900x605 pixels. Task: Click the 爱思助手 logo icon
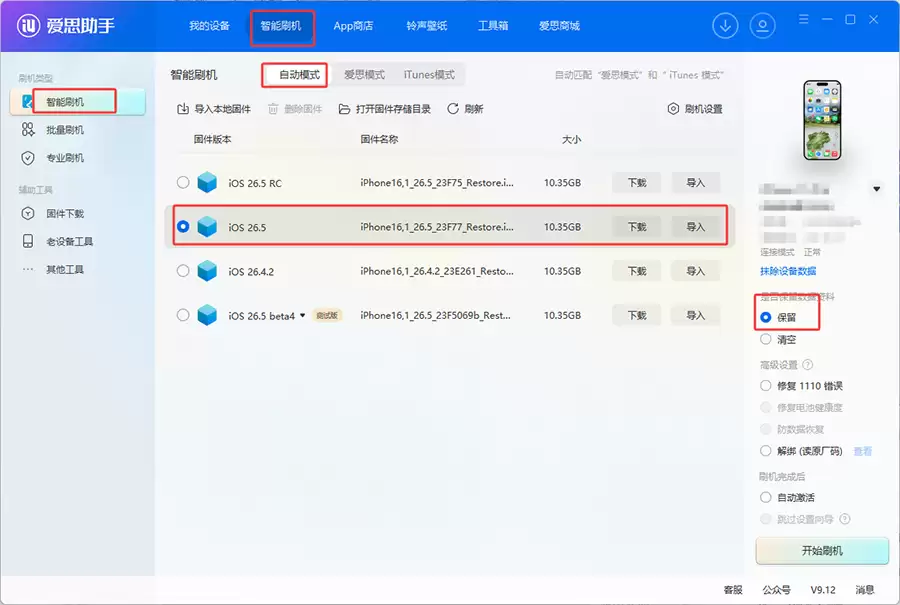pyautogui.click(x=28, y=25)
